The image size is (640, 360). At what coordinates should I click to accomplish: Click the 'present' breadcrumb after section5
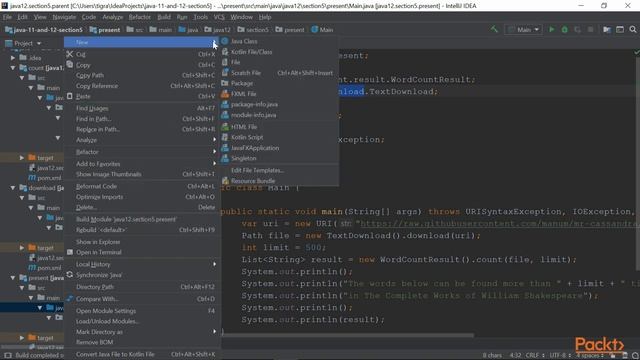(x=290, y=30)
